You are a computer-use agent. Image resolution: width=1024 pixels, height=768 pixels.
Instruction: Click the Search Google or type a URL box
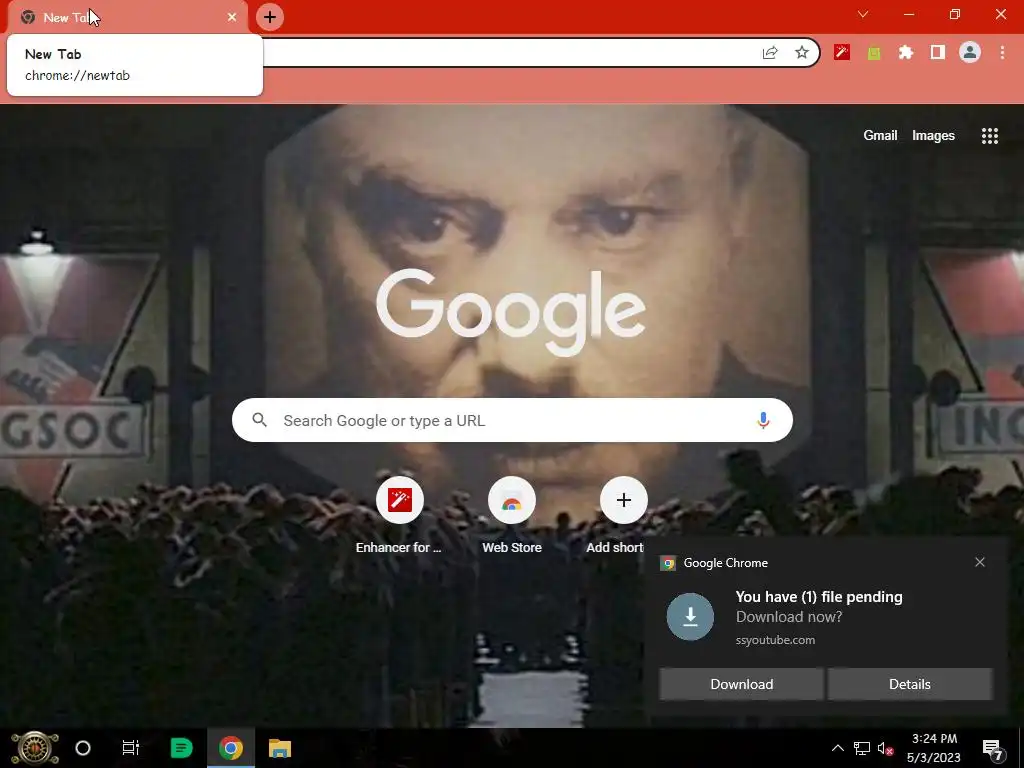point(512,420)
